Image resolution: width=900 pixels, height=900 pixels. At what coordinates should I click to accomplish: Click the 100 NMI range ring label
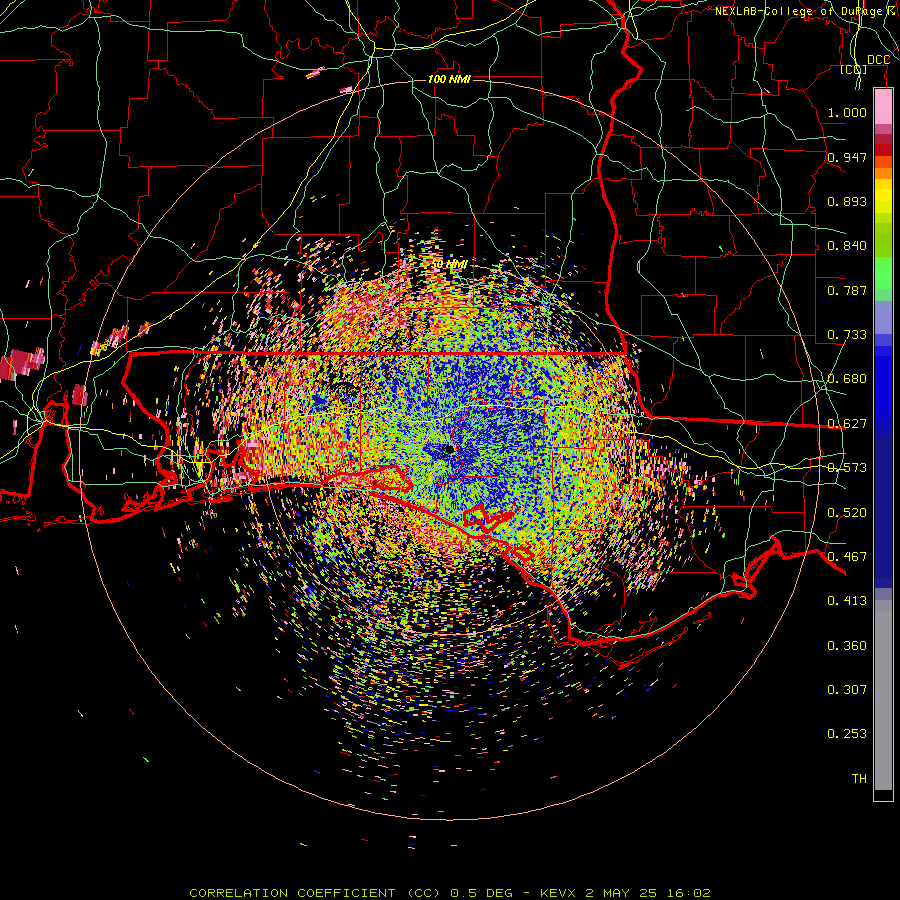(449, 79)
